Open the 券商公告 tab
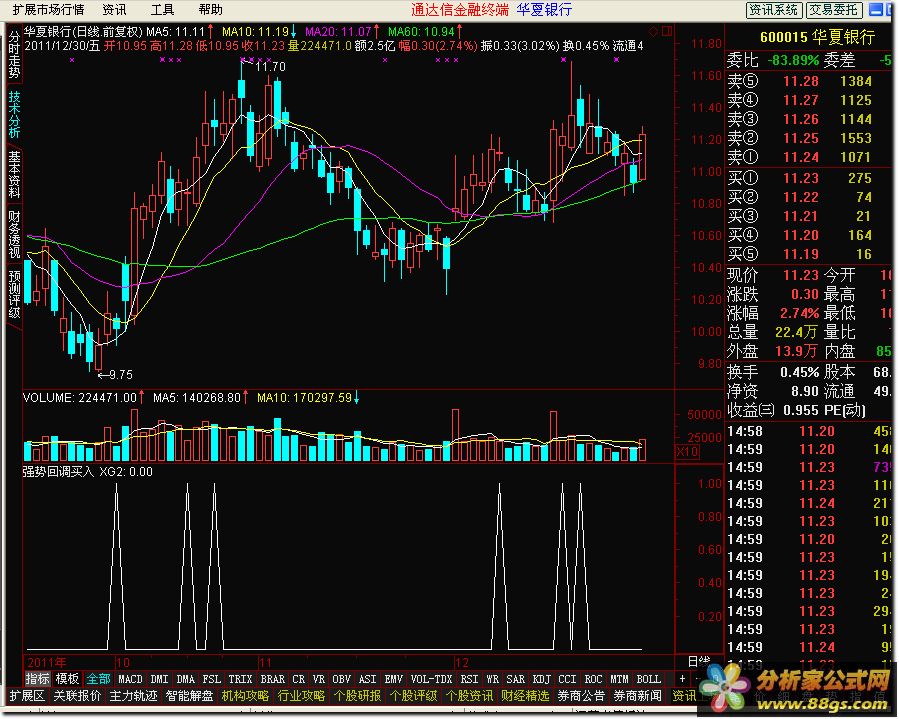 581,696
